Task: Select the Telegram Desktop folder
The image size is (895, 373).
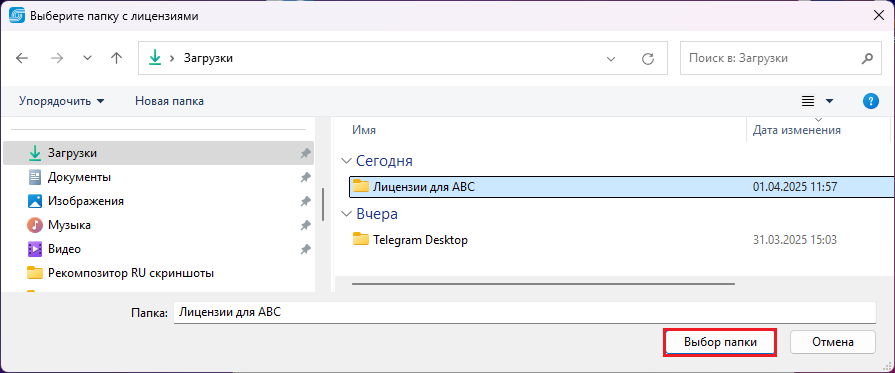Action: 621,240
